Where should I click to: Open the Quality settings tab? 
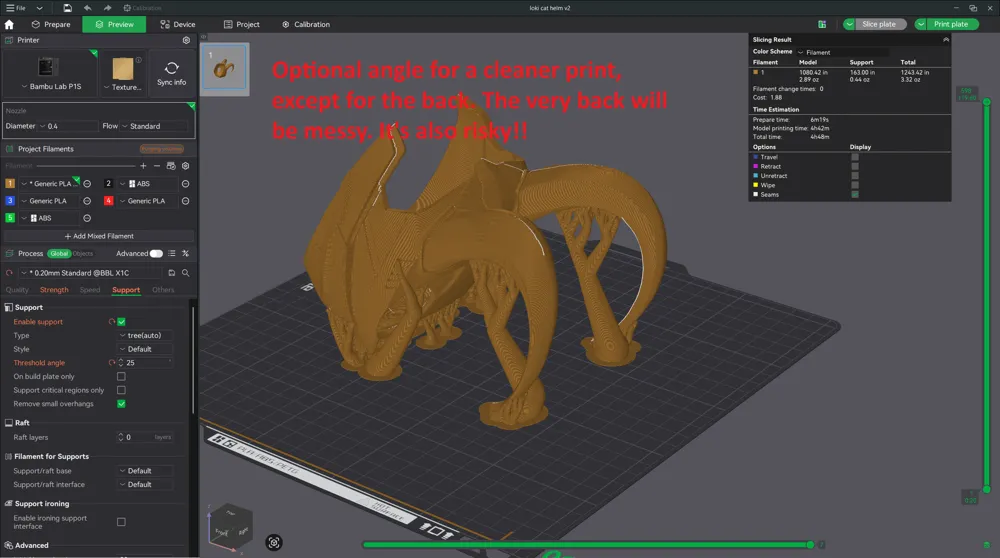point(17,290)
